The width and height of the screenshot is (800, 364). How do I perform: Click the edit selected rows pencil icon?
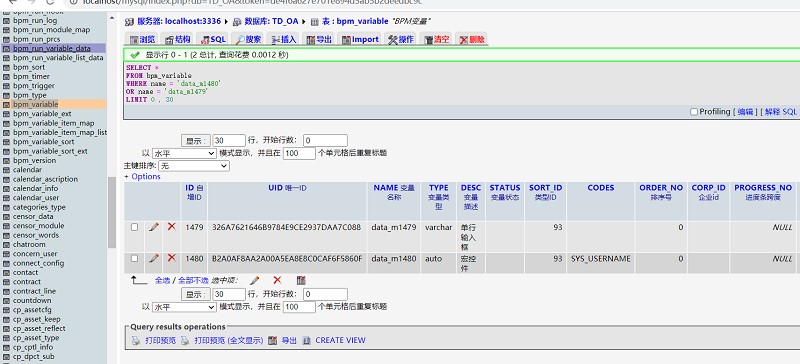point(255,280)
